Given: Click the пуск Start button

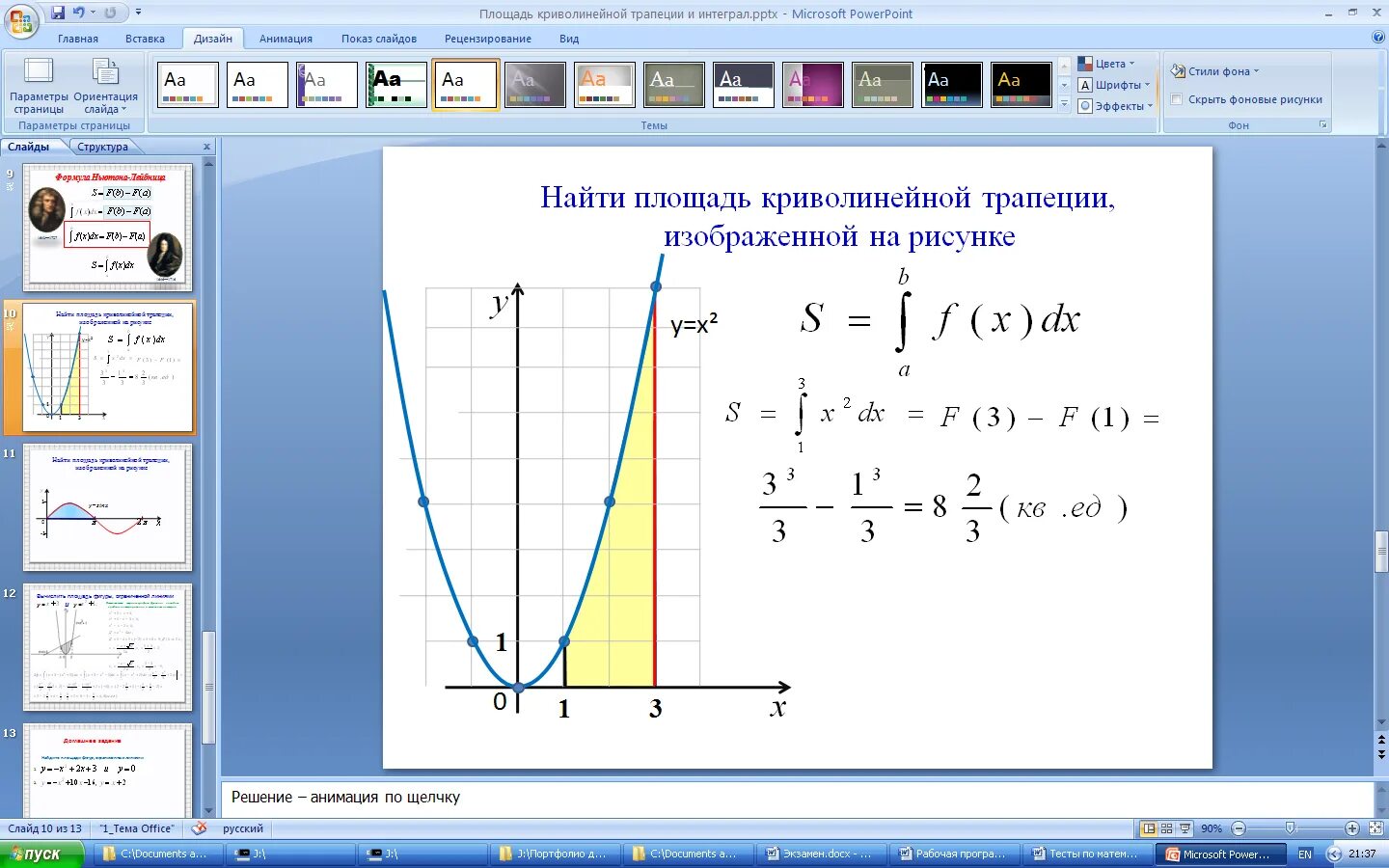Looking at the screenshot, I should click(x=41, y=854).
